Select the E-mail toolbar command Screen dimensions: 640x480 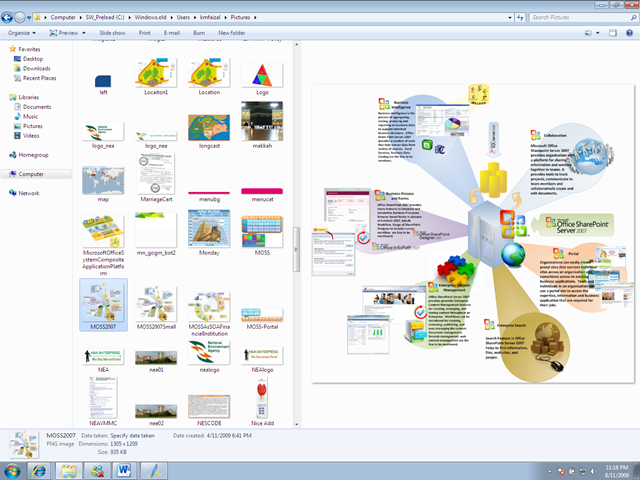[x=171, y=33]
